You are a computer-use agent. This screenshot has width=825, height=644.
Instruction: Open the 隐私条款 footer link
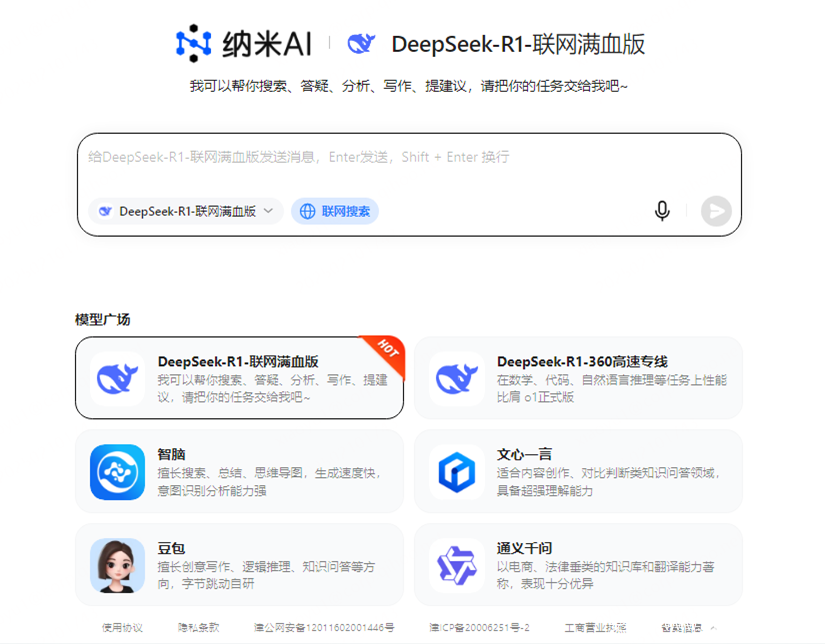(x=198, y=628)
